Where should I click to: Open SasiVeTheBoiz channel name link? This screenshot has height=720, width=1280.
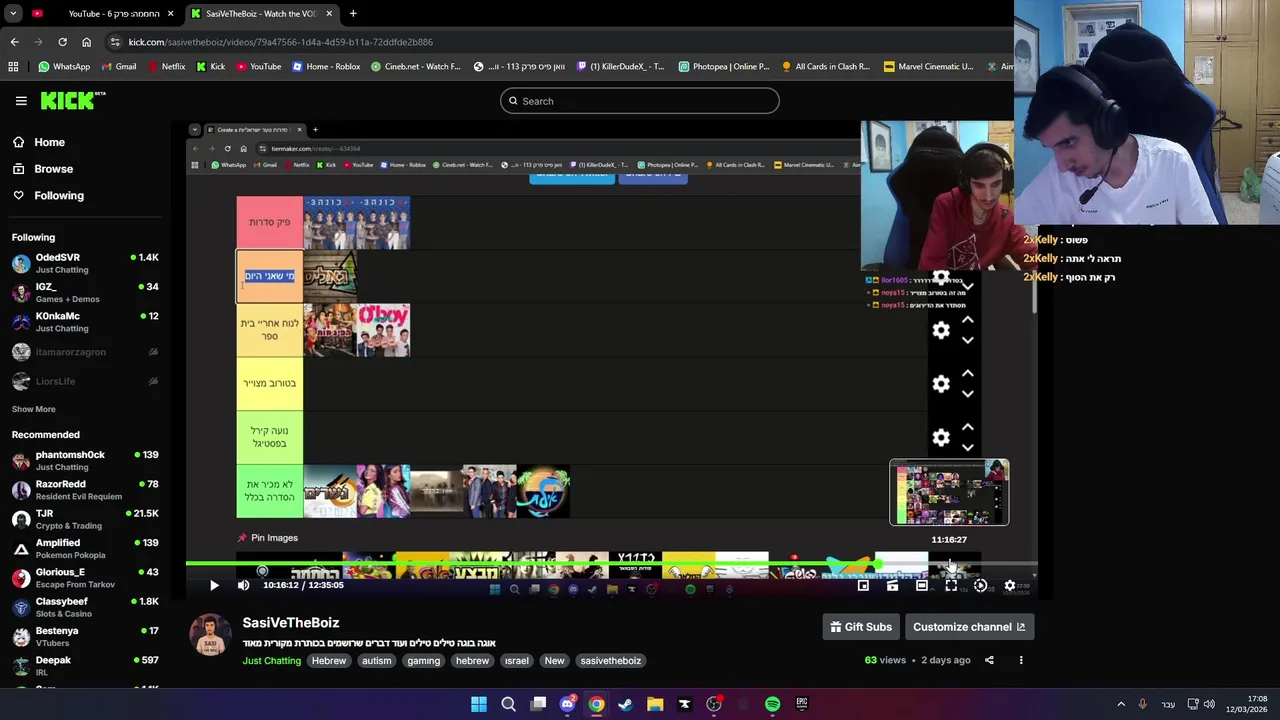(290, 623)
